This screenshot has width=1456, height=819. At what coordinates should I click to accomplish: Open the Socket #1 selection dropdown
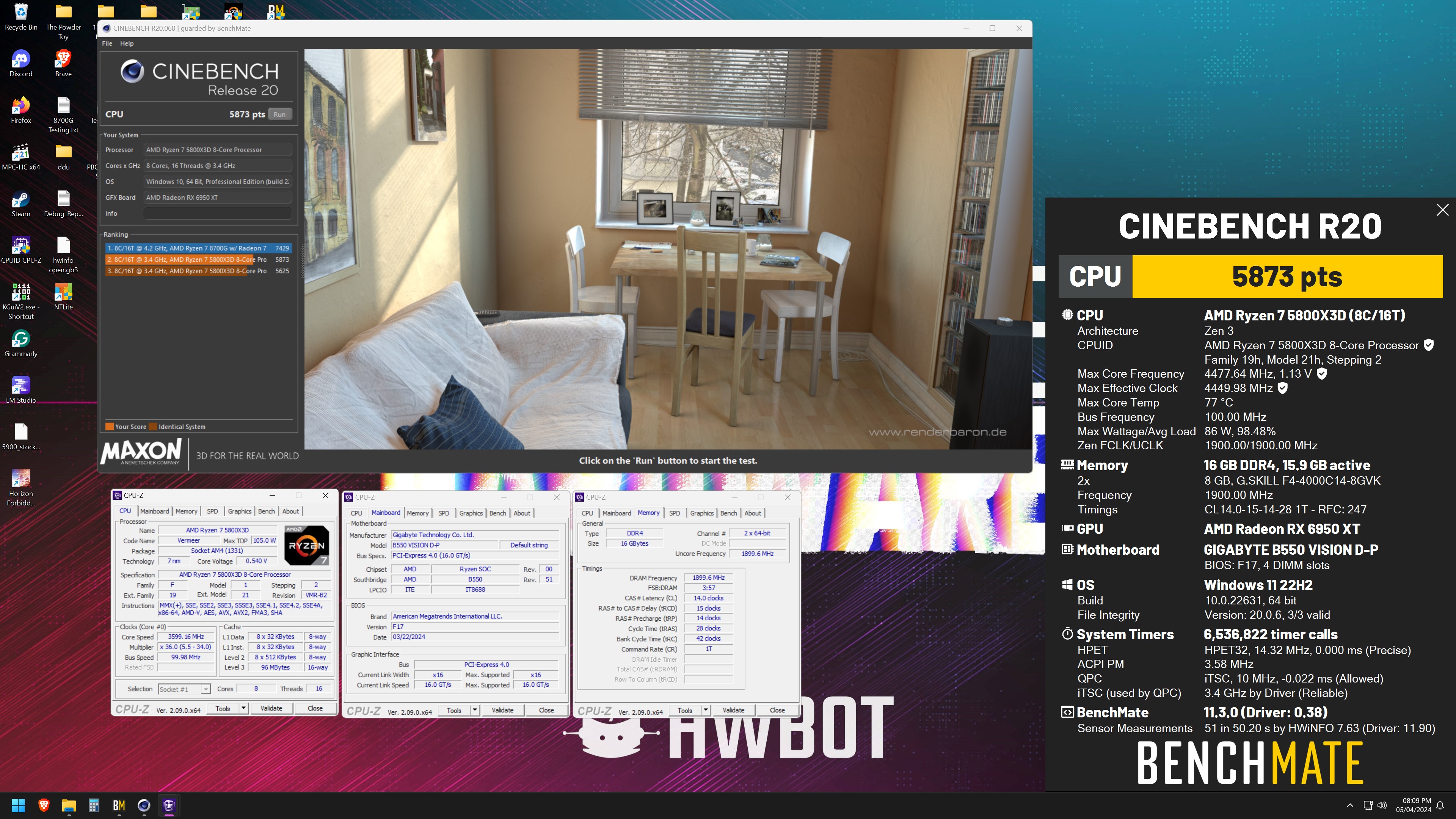[x=184, y=689]
